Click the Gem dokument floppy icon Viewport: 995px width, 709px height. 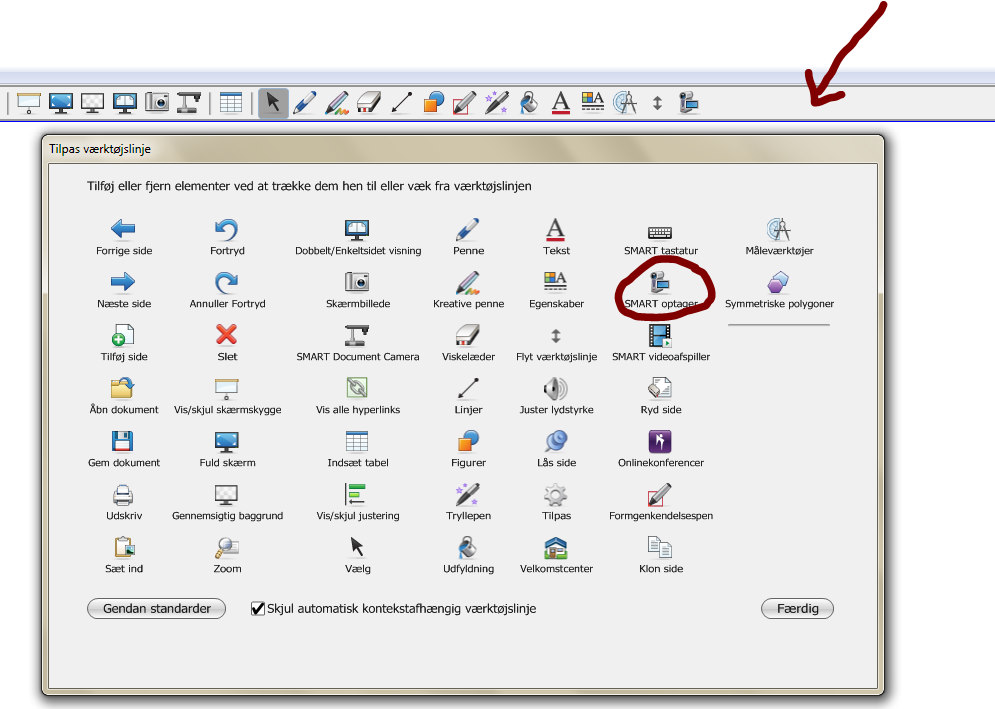[122, 441]
